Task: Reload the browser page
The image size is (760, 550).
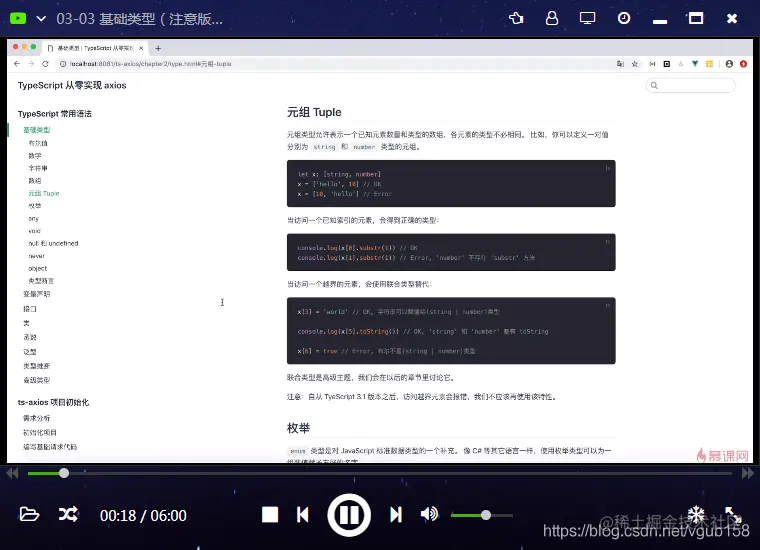Action: pos(45,63)
